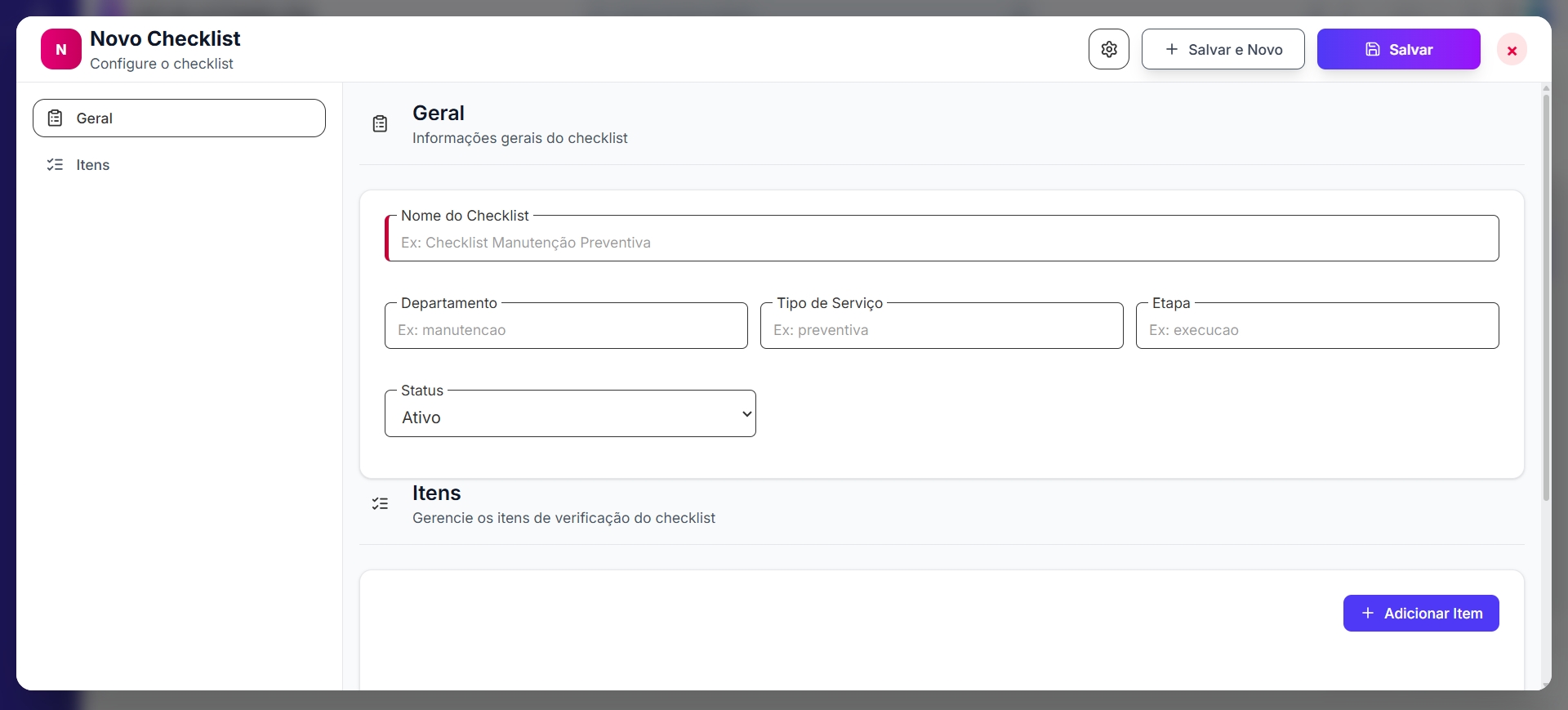Screen dimensions: 1568x710
Task: Click the clipboard icon beside Geral heading
Action: point(380,124)
